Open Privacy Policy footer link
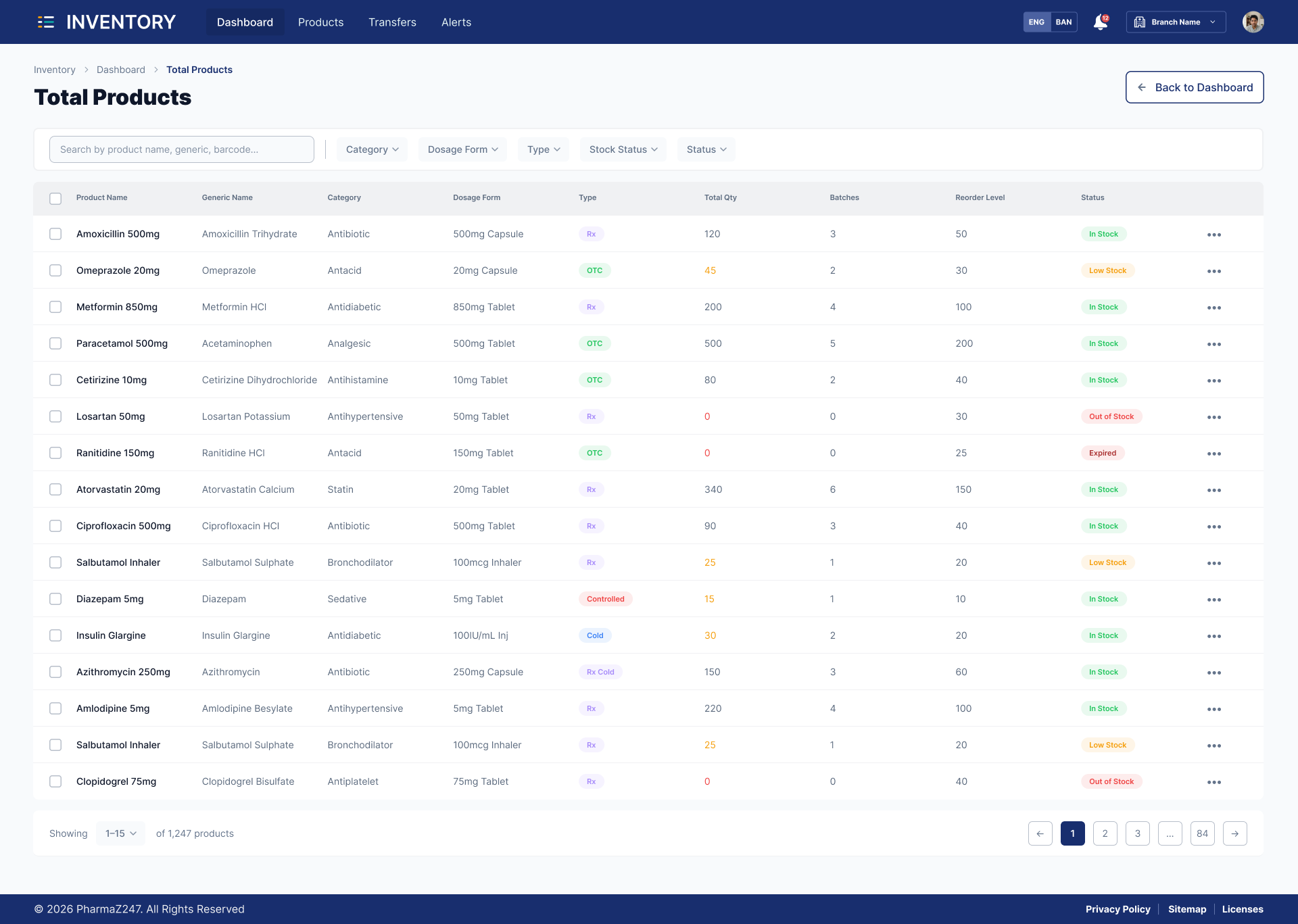Viewport: 1298px width, 924px height. [1117, 909]
